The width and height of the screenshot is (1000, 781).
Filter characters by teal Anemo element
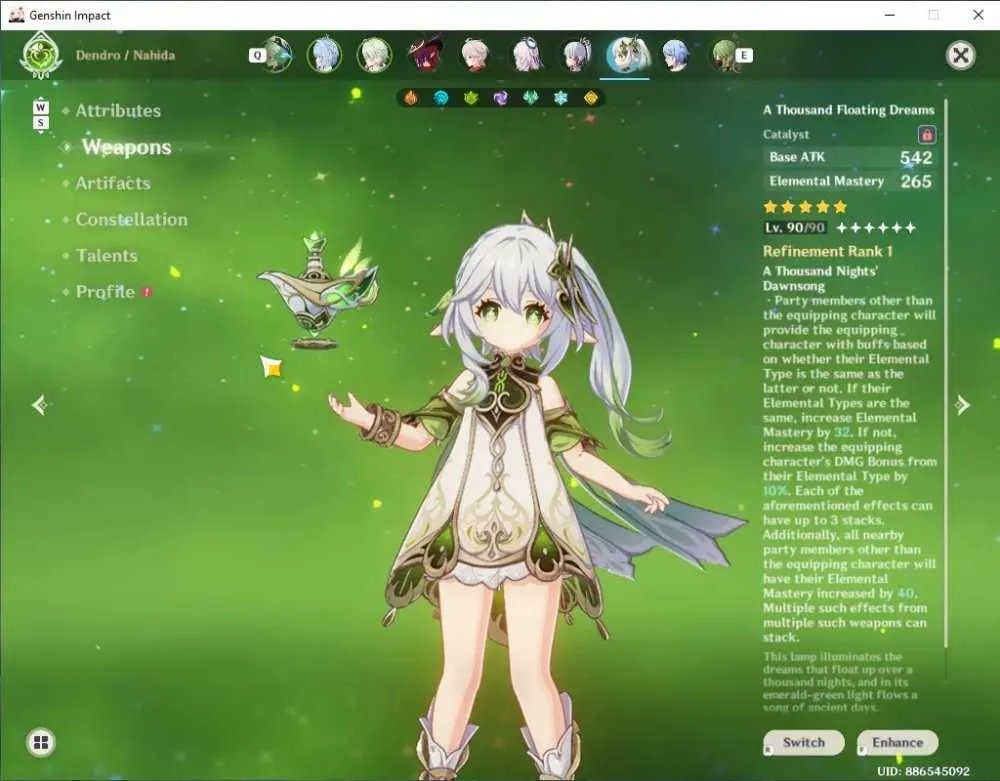click(x=531, y=98)
